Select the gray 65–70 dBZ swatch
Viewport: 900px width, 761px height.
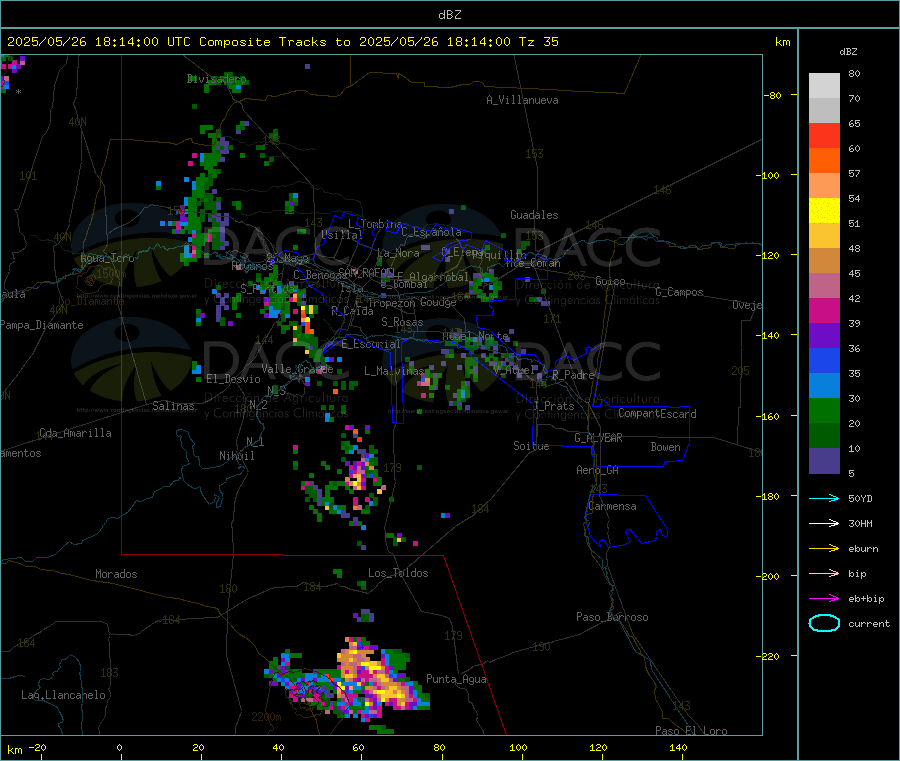[x=824, y=111]
